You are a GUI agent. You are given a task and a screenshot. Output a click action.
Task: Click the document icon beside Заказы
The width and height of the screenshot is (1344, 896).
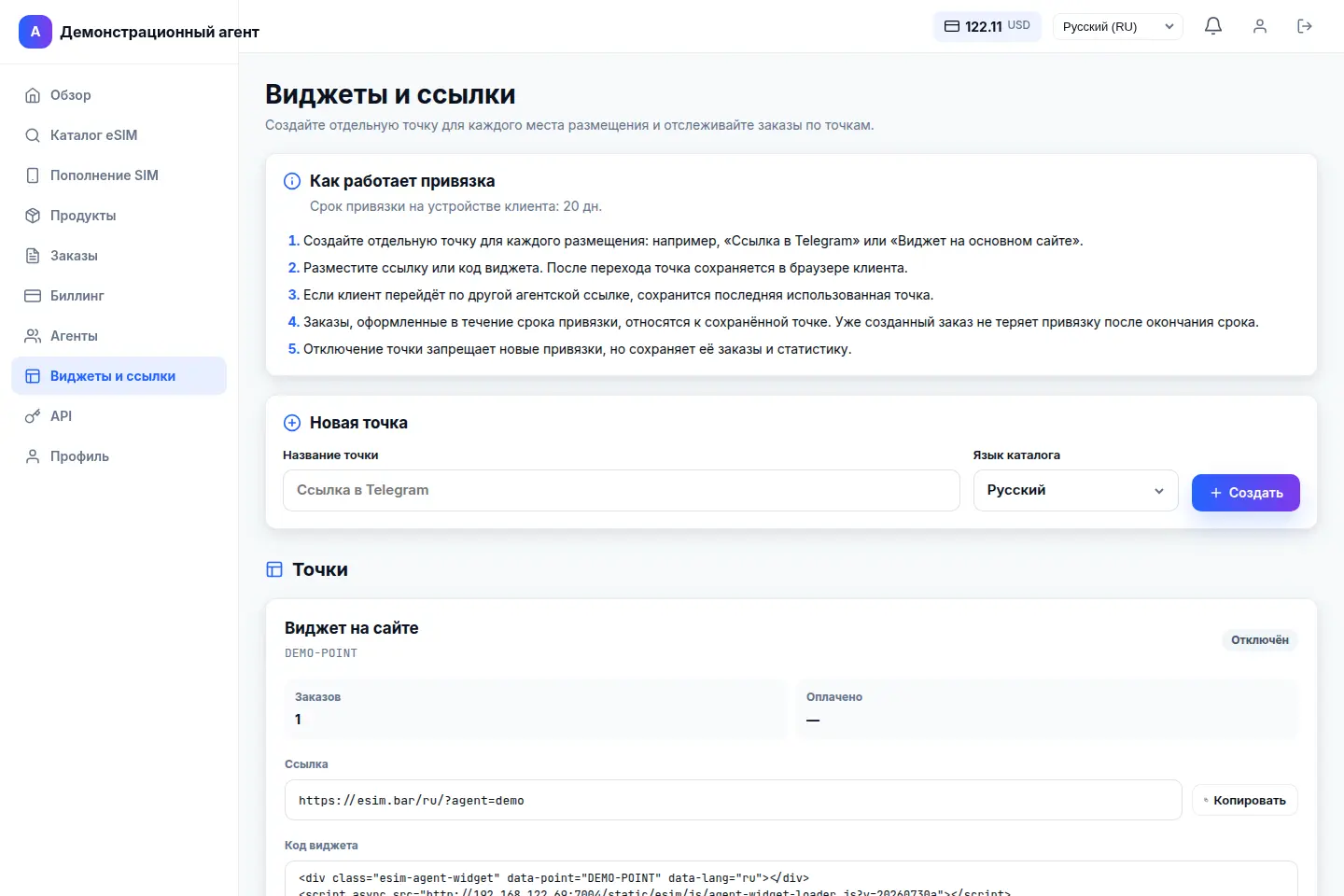[x=33, y=256]
